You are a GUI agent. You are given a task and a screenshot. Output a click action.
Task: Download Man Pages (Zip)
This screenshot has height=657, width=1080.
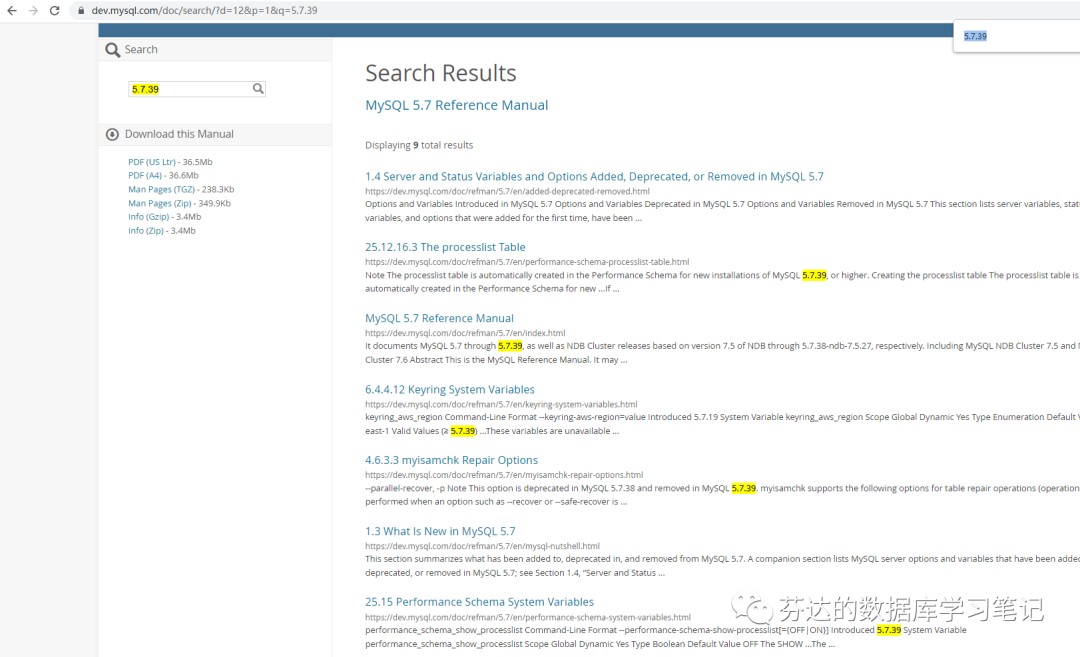click(160, 203)
